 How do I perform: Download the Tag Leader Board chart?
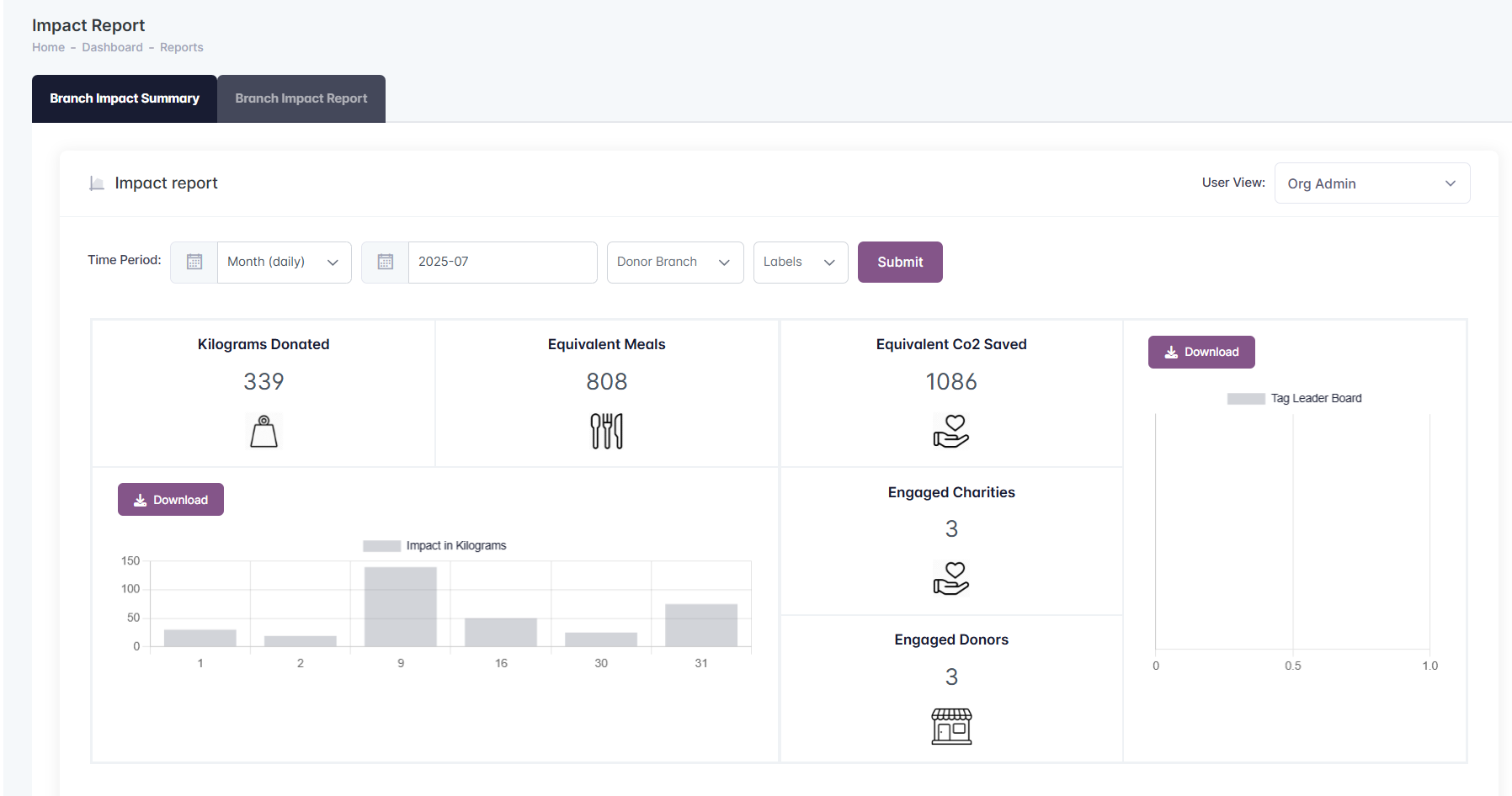pyautogui.click(x=1201, y=353)
